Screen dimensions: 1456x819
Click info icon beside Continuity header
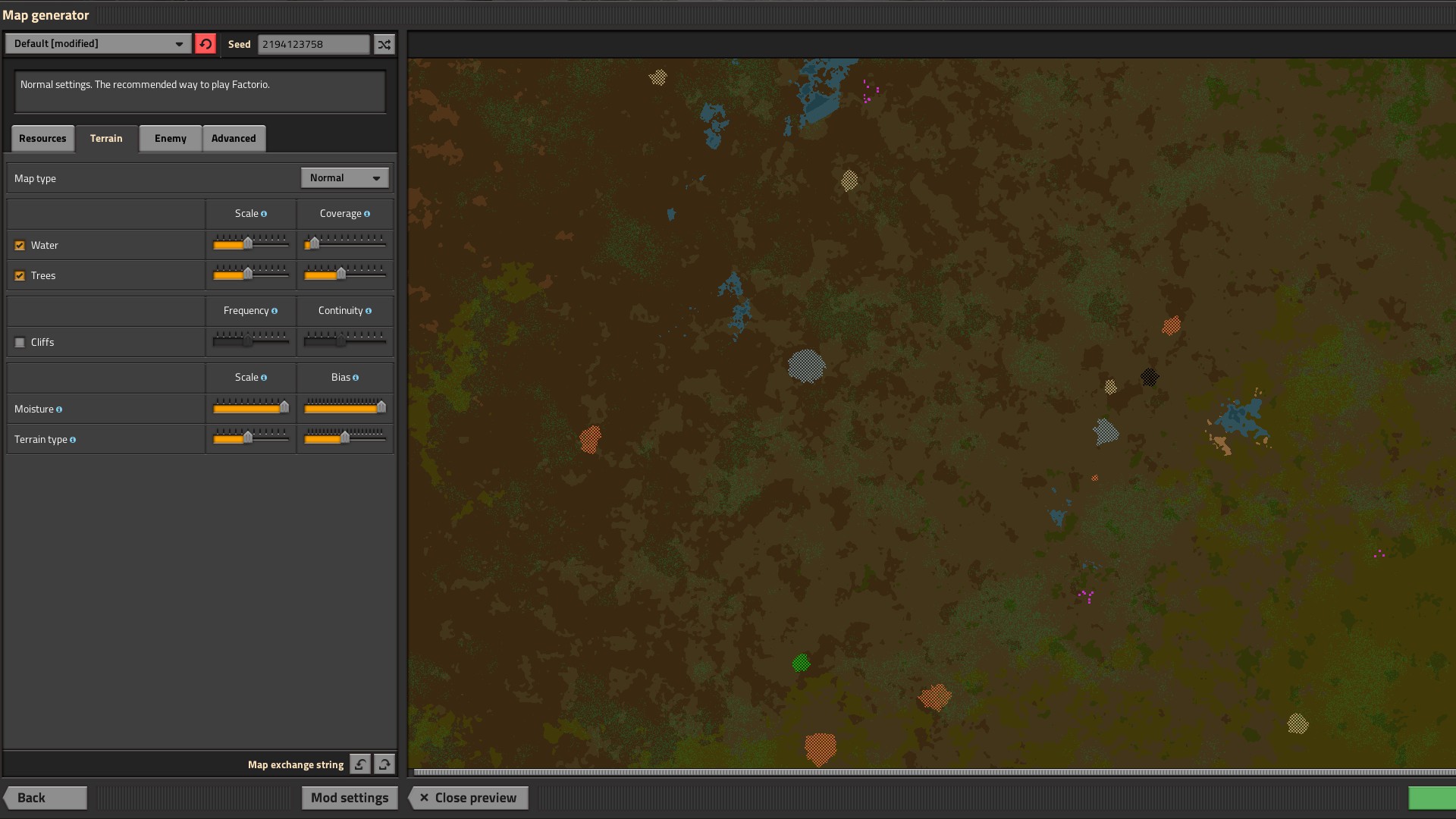pos(369,311)
